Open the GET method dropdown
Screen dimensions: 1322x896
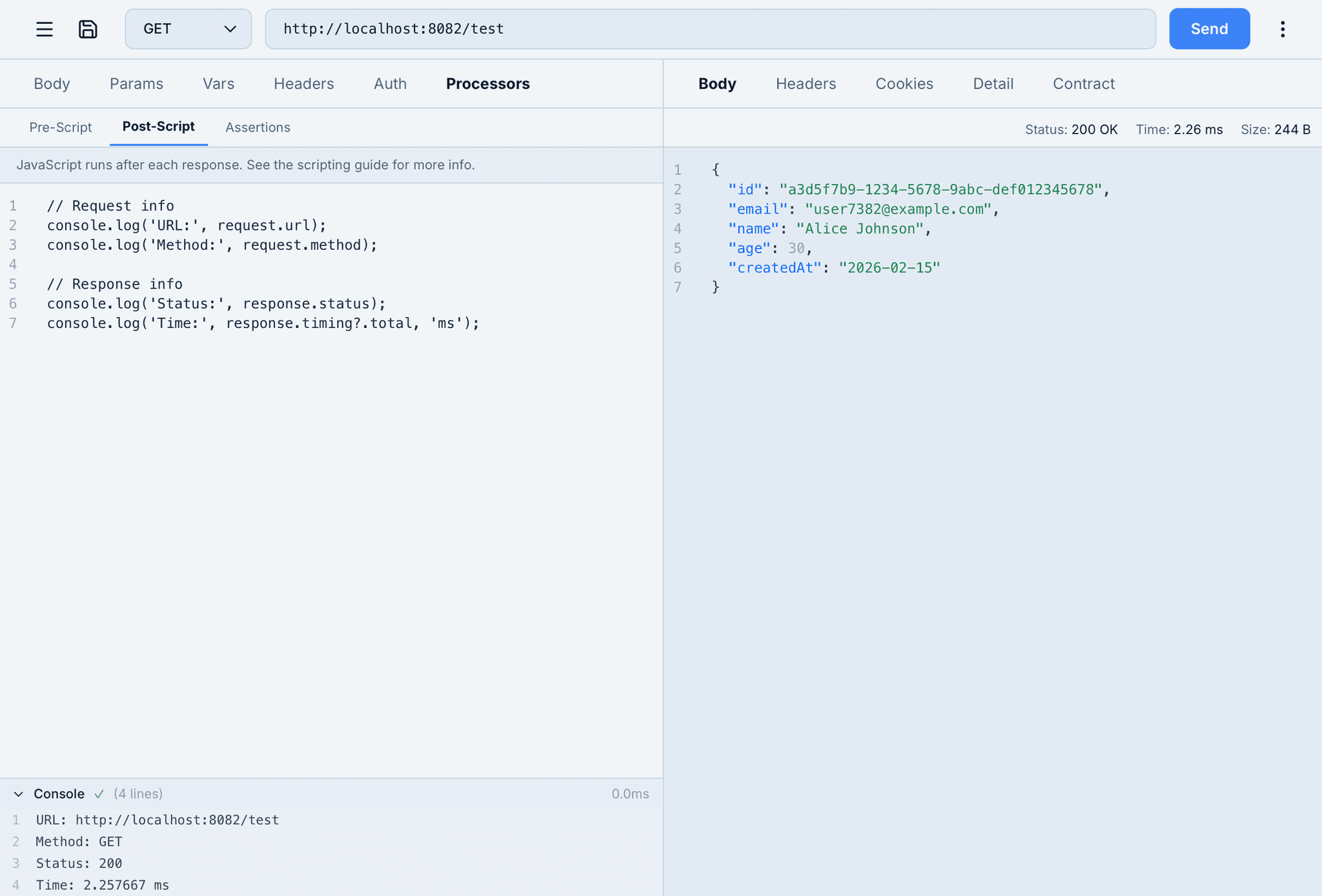[188, 29]
